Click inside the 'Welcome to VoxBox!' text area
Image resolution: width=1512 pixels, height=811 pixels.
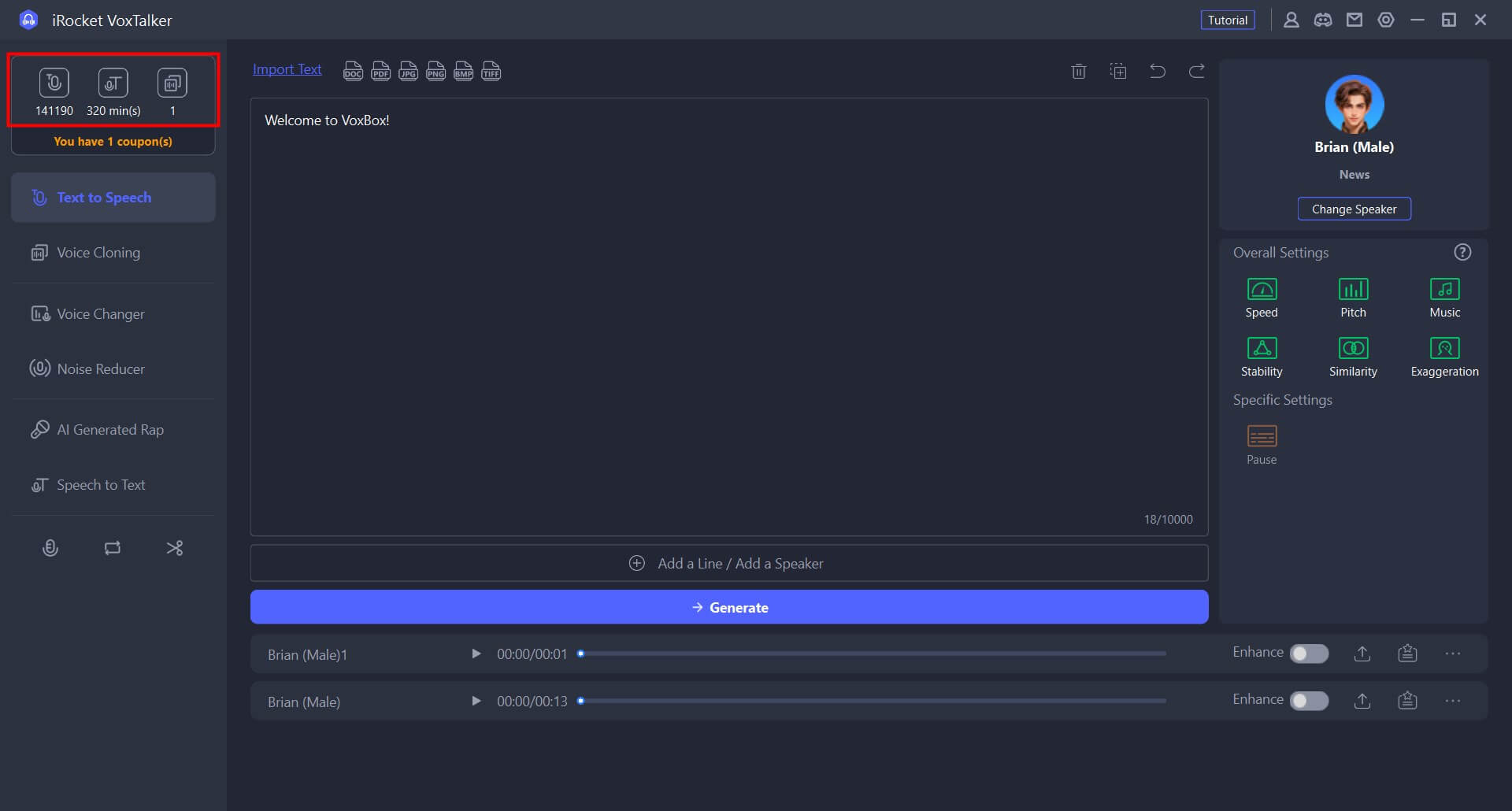click(x=729, y=317)
